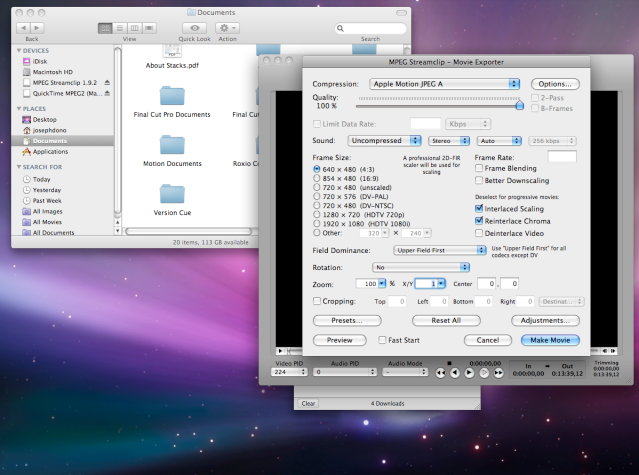This screenshot has height=475, width=639.
Task: Cancel the Movie Exporter dialog
Action: 488,340
